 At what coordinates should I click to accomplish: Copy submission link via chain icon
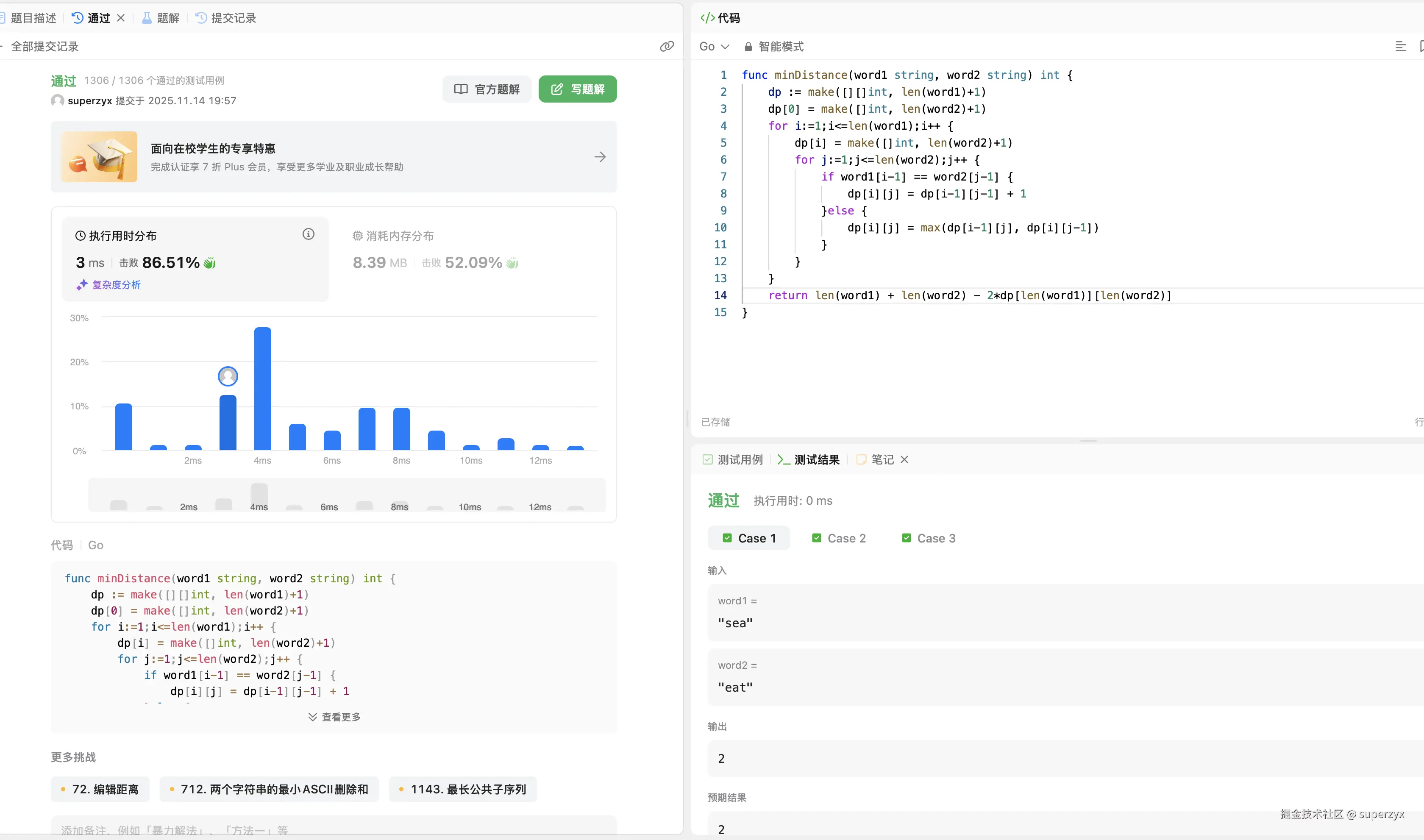667,47
